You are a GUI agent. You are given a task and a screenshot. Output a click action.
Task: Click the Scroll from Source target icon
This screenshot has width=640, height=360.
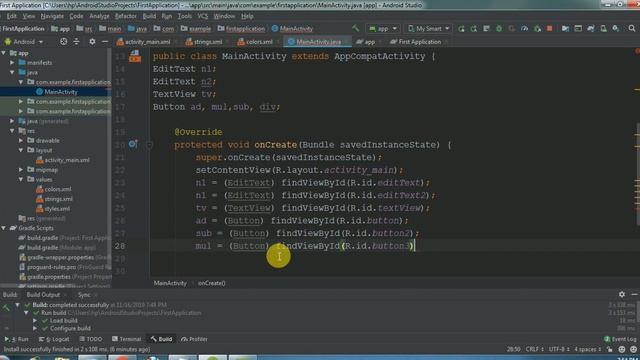[63, 42]
